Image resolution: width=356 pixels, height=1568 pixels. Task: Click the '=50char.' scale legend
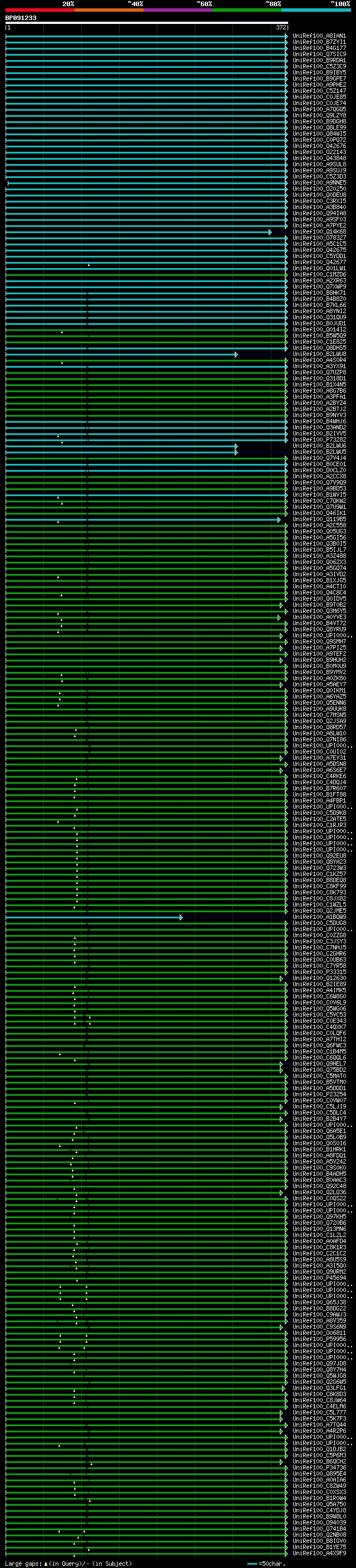271,1563
